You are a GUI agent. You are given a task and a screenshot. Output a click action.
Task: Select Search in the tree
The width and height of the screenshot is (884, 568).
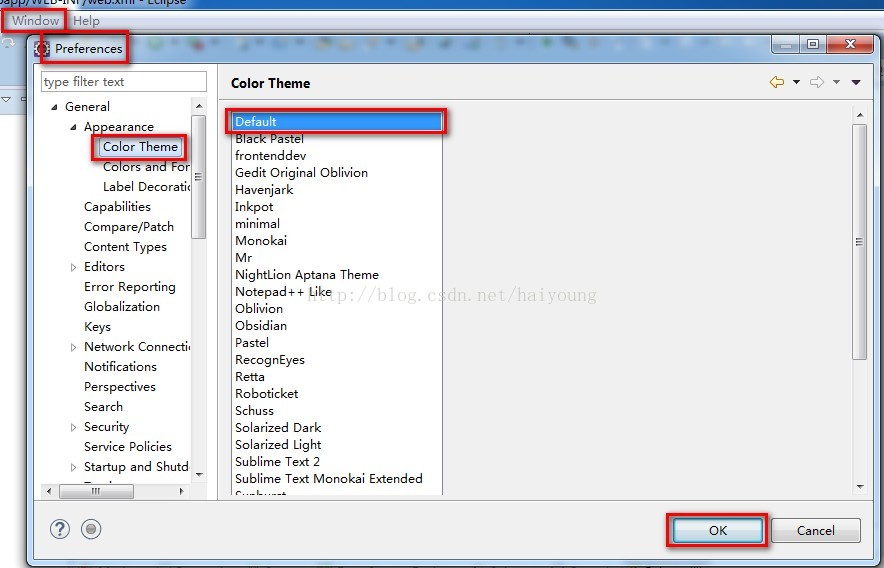[103, 407]
